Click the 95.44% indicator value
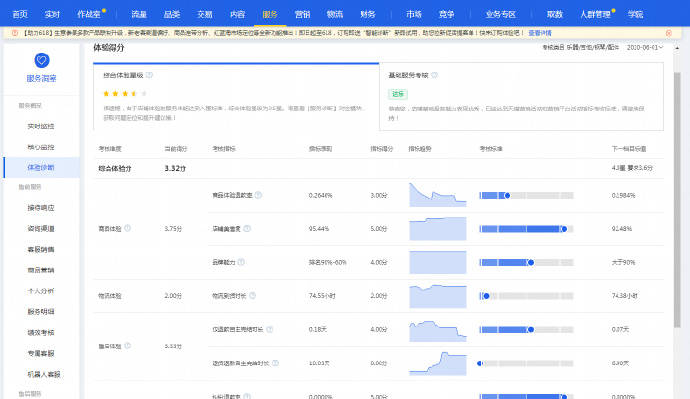The height and width of the screenshot is (399, 690). point(319,229)
